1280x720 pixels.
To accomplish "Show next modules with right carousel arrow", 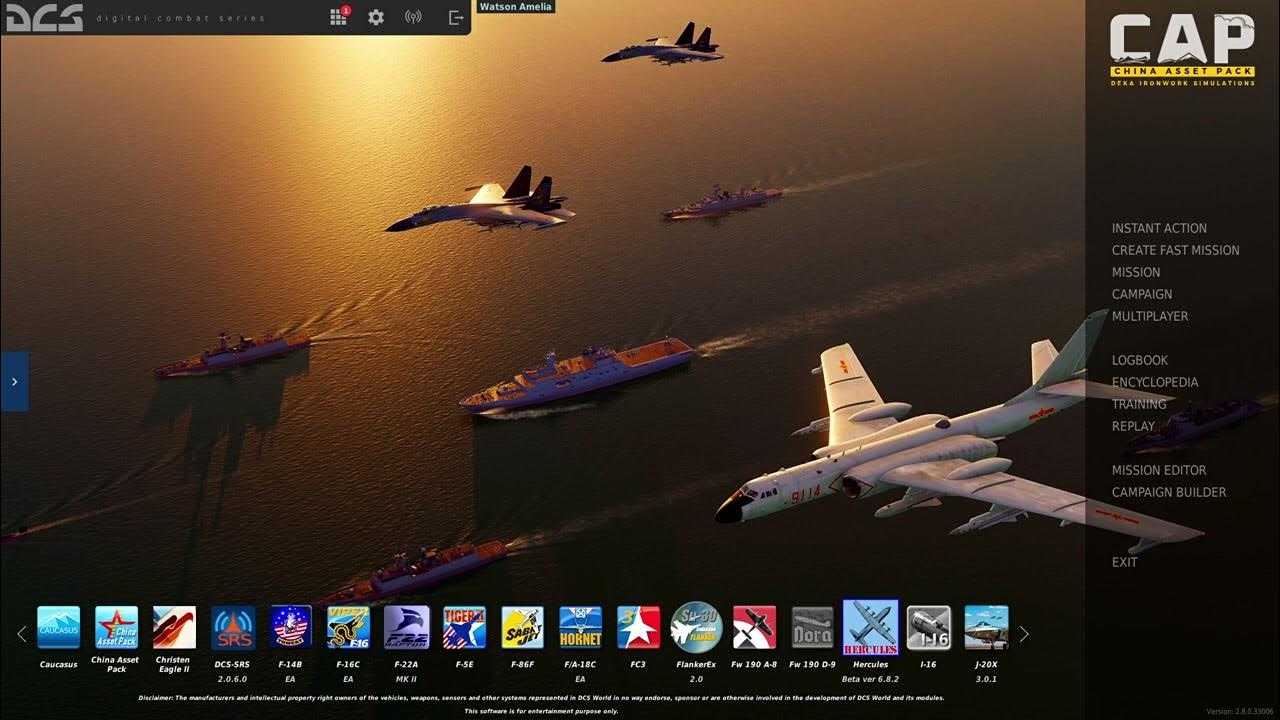I will click(x=1023, y=633).
